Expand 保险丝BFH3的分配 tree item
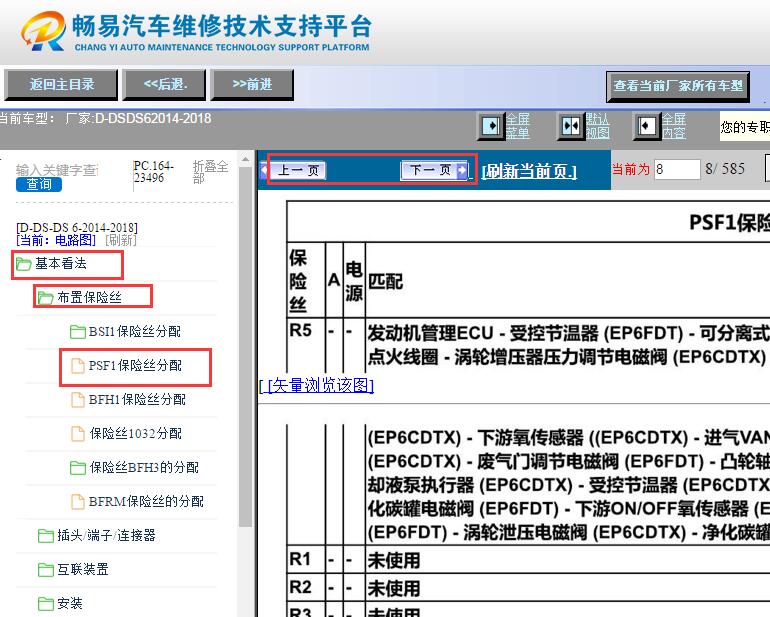Image resolution: width=770 pixels, height=617 pixels. [144, 468]
